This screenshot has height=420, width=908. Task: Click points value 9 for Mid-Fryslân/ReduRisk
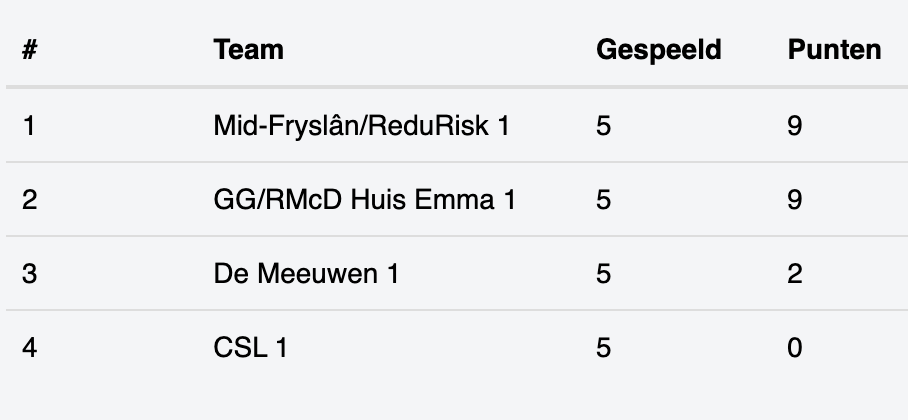(795, 126)
